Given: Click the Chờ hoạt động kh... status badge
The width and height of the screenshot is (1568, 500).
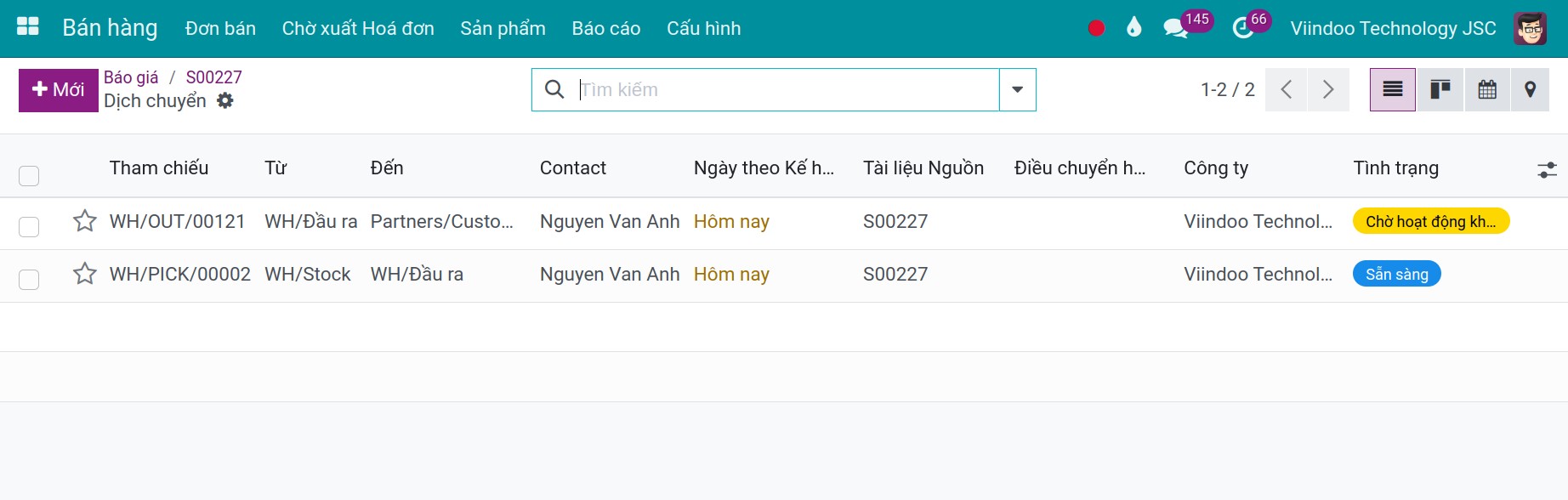Looking at the screenshot, I should pyautogui.click(x=1431, y=221).
